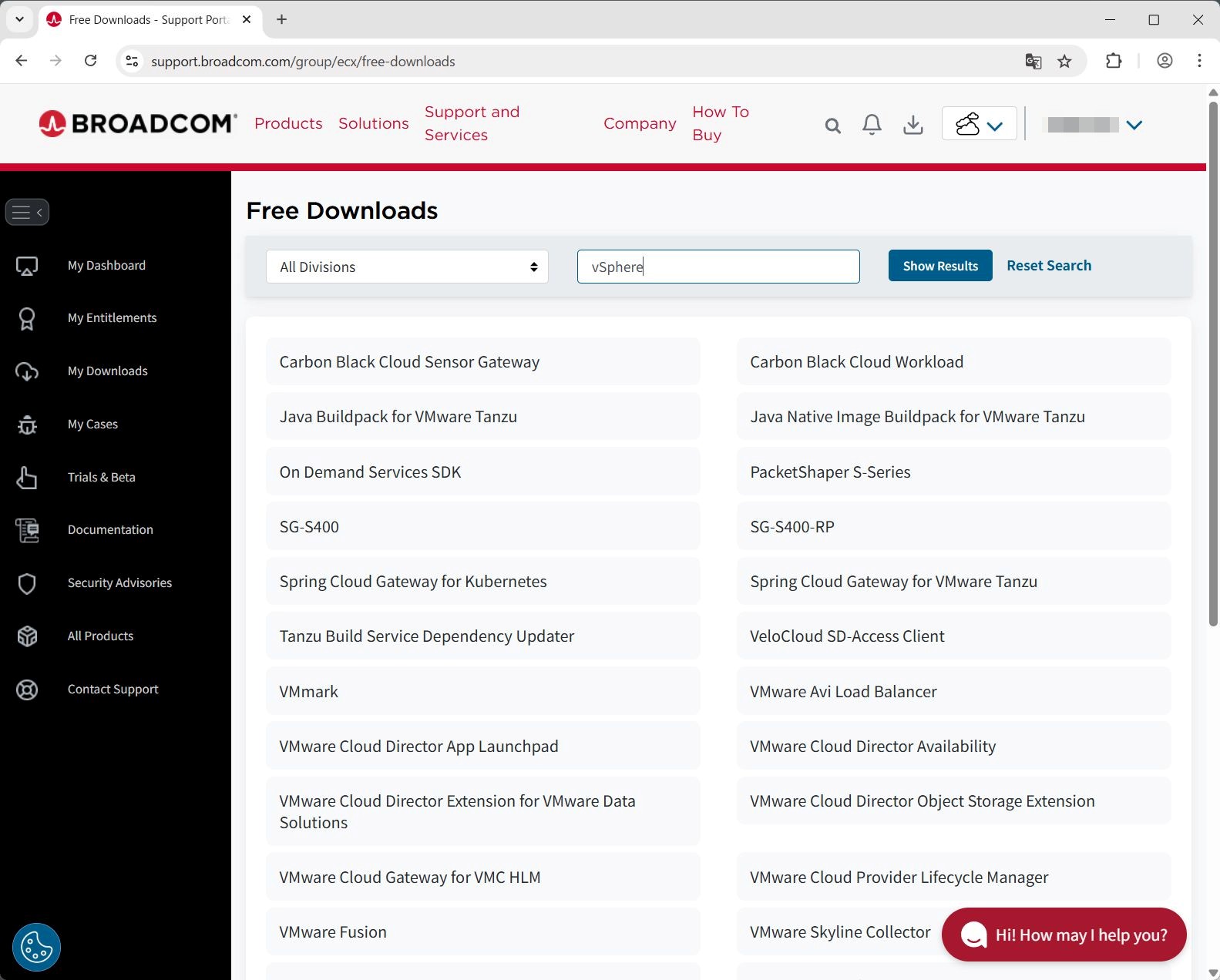Open PacketShaper S-Series downloads
The width and height of the screenshot is (1220, 980).
tap(953, 472)
